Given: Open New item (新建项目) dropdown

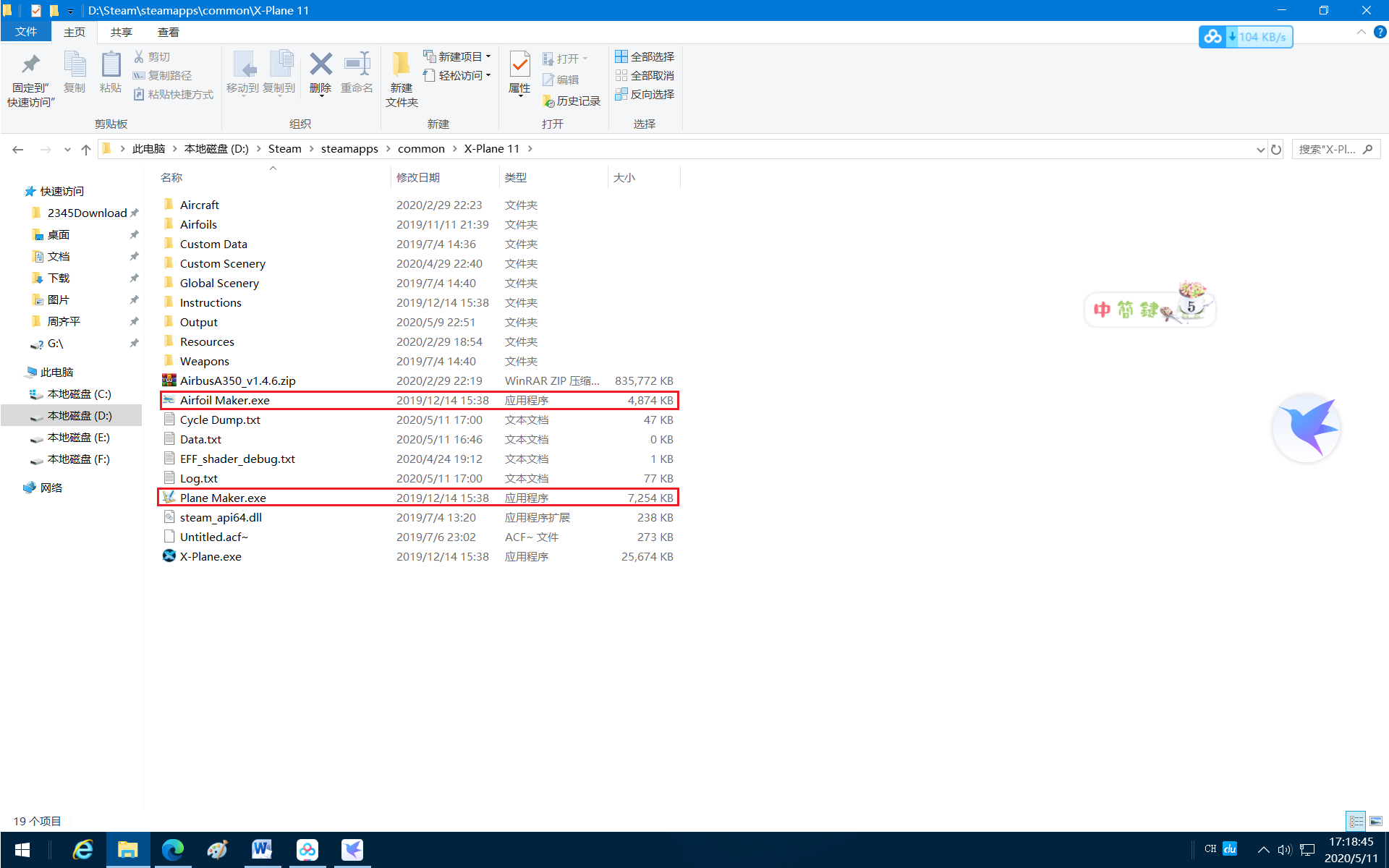Looking at the screenshot, I should 457,56.
